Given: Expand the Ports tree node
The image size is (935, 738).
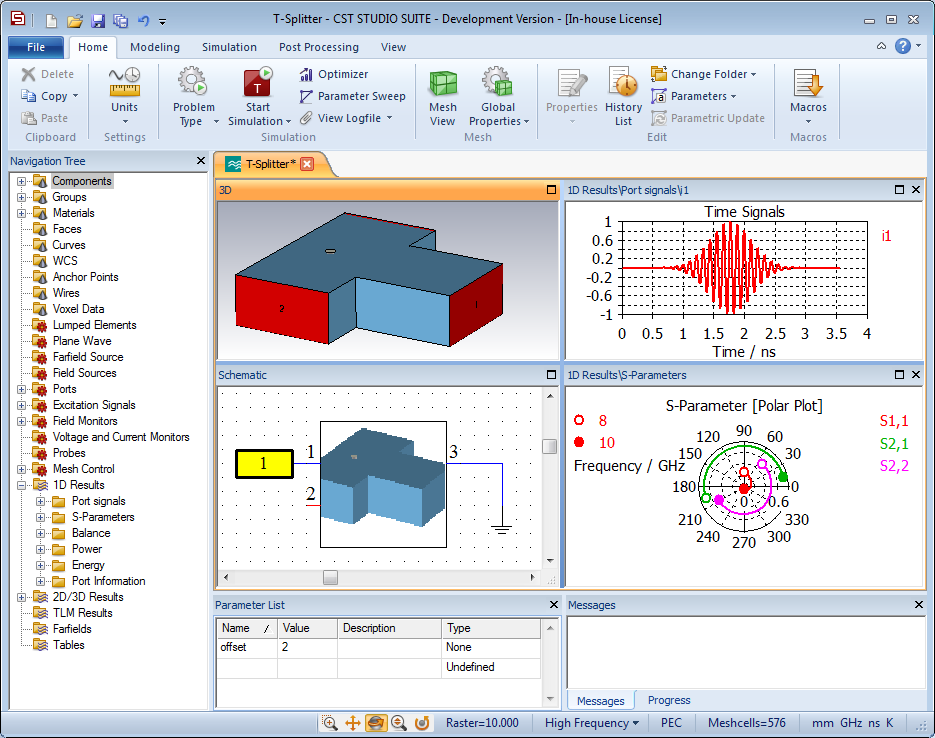Looking at the screenshot, I should (21, 389).
